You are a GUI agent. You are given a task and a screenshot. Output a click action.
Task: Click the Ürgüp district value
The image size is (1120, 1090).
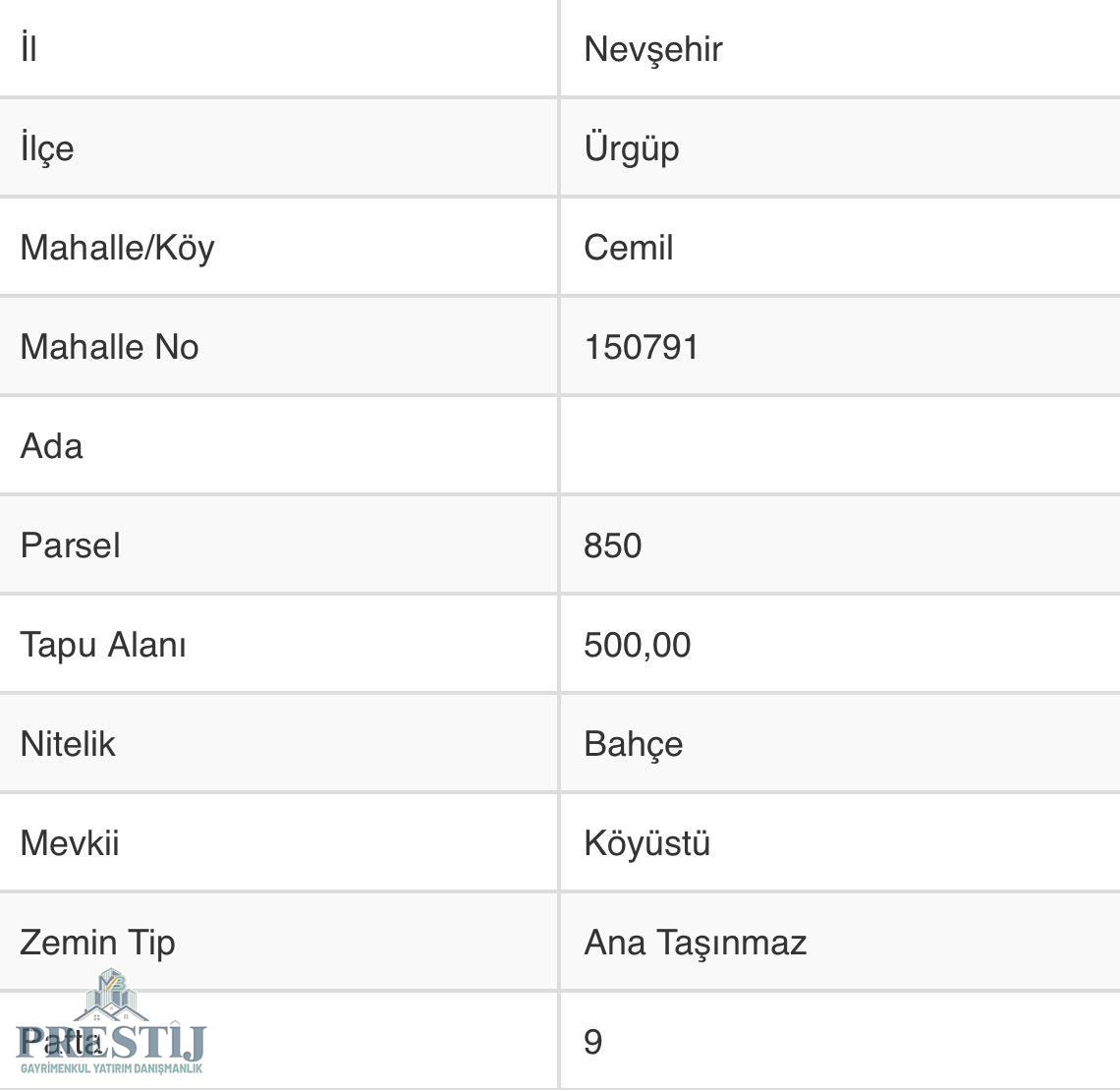[x=631, y=148]
